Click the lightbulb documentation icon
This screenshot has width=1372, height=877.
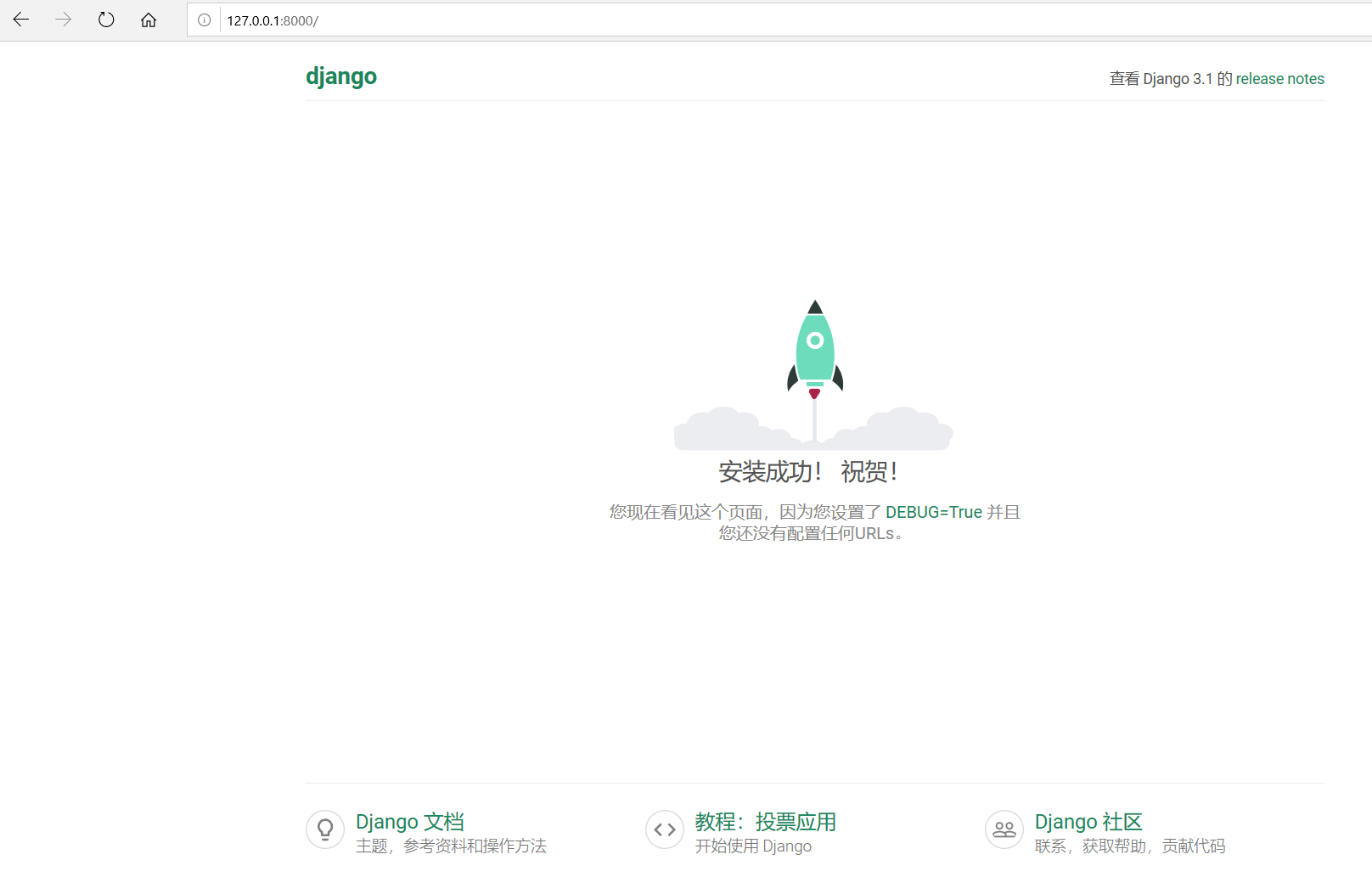325,829
